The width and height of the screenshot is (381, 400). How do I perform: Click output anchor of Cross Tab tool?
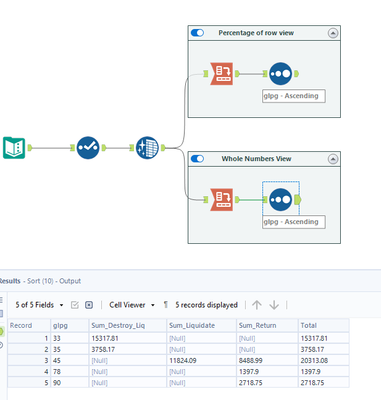coord(163,148)
